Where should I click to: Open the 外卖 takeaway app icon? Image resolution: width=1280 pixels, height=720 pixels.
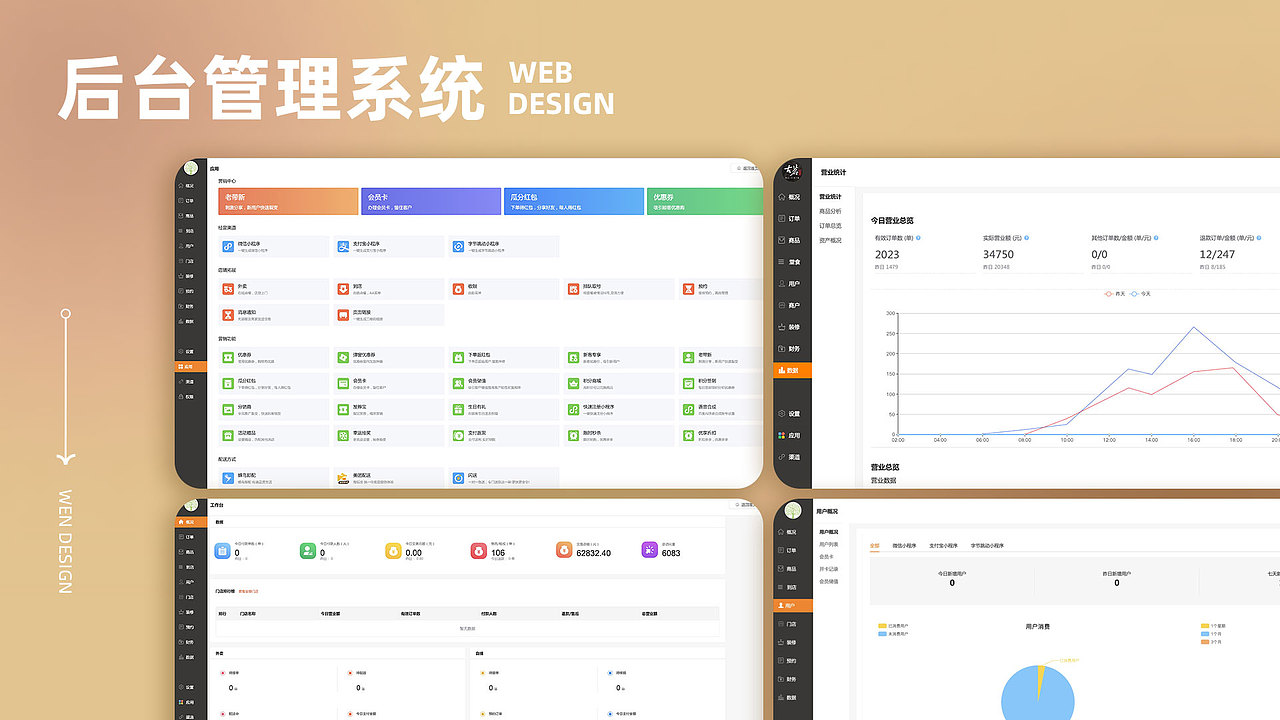[228, 289]
